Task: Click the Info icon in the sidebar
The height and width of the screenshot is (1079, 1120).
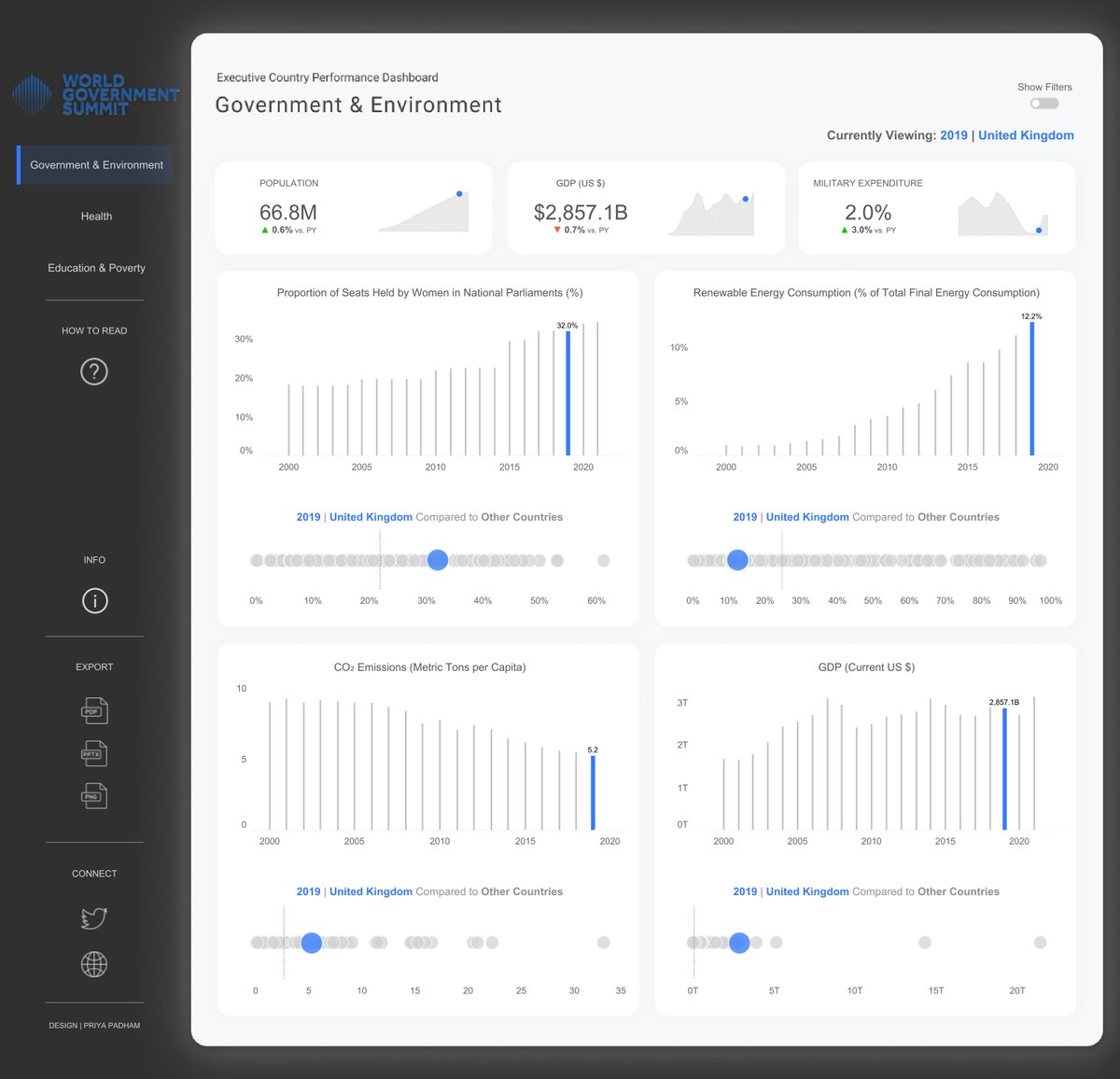Action: [93, 601]
